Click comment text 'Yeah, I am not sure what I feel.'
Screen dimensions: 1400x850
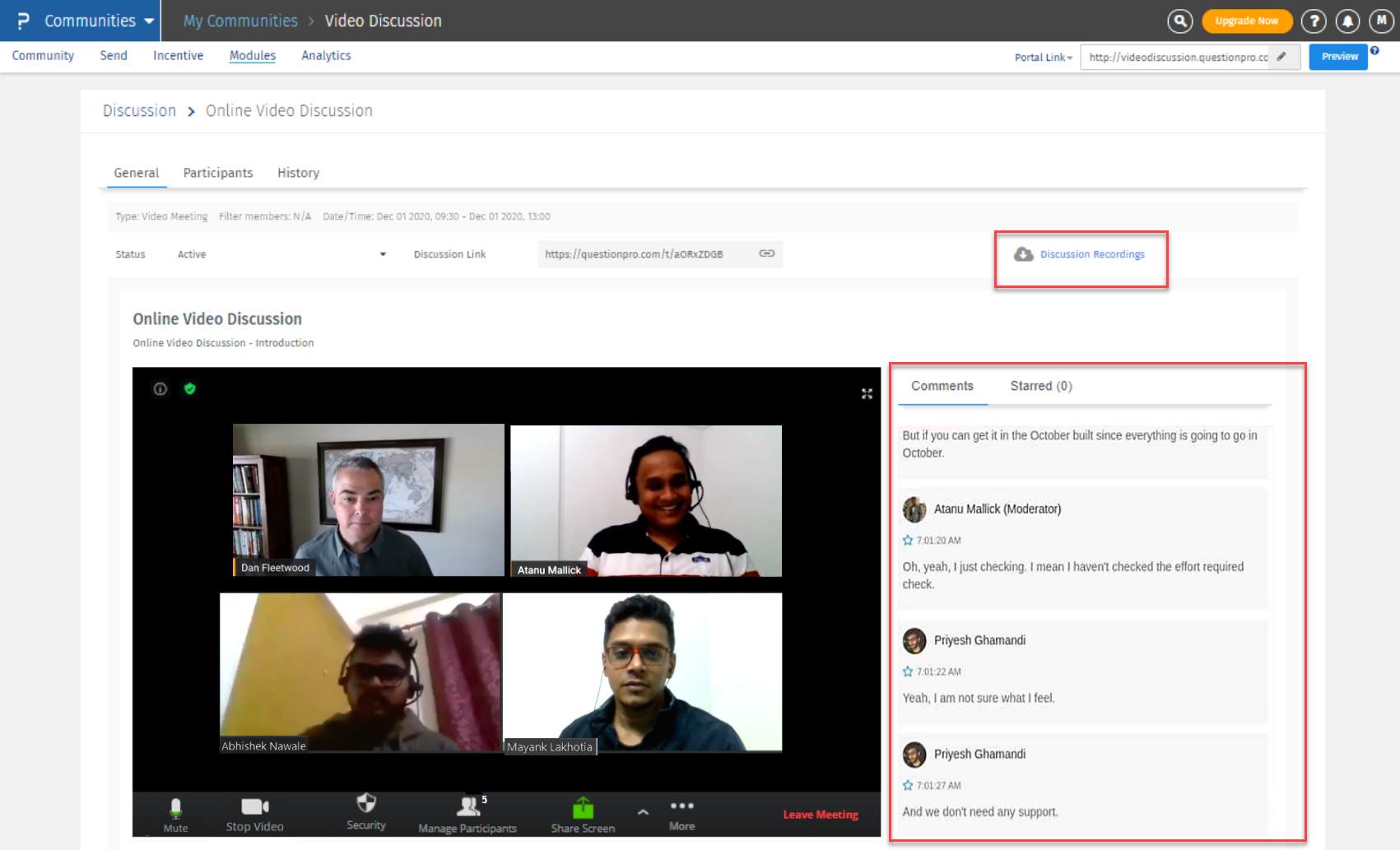[x=979, y=698]
